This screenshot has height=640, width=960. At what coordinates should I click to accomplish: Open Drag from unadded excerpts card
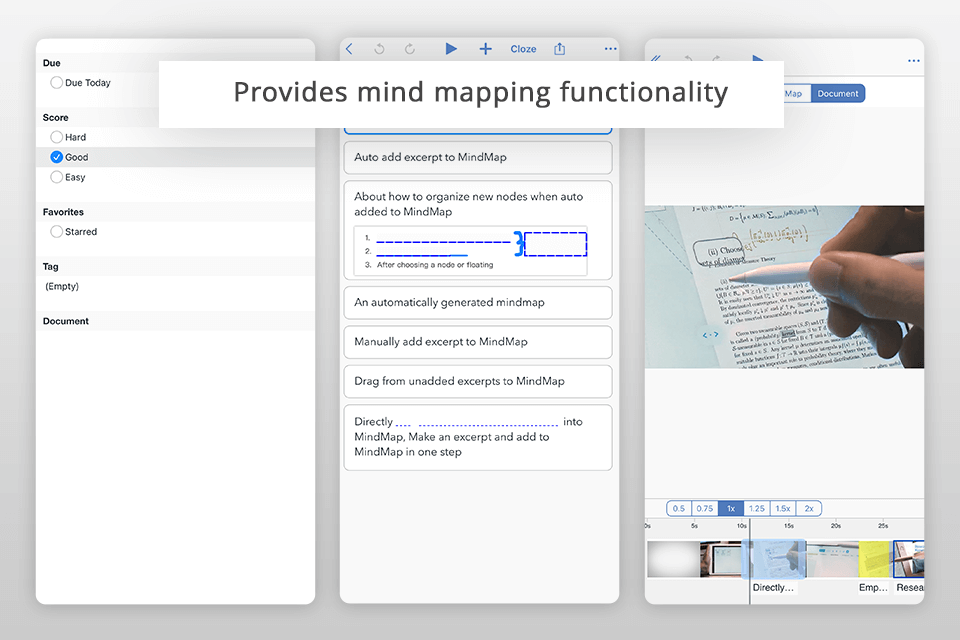coord(478,381)
